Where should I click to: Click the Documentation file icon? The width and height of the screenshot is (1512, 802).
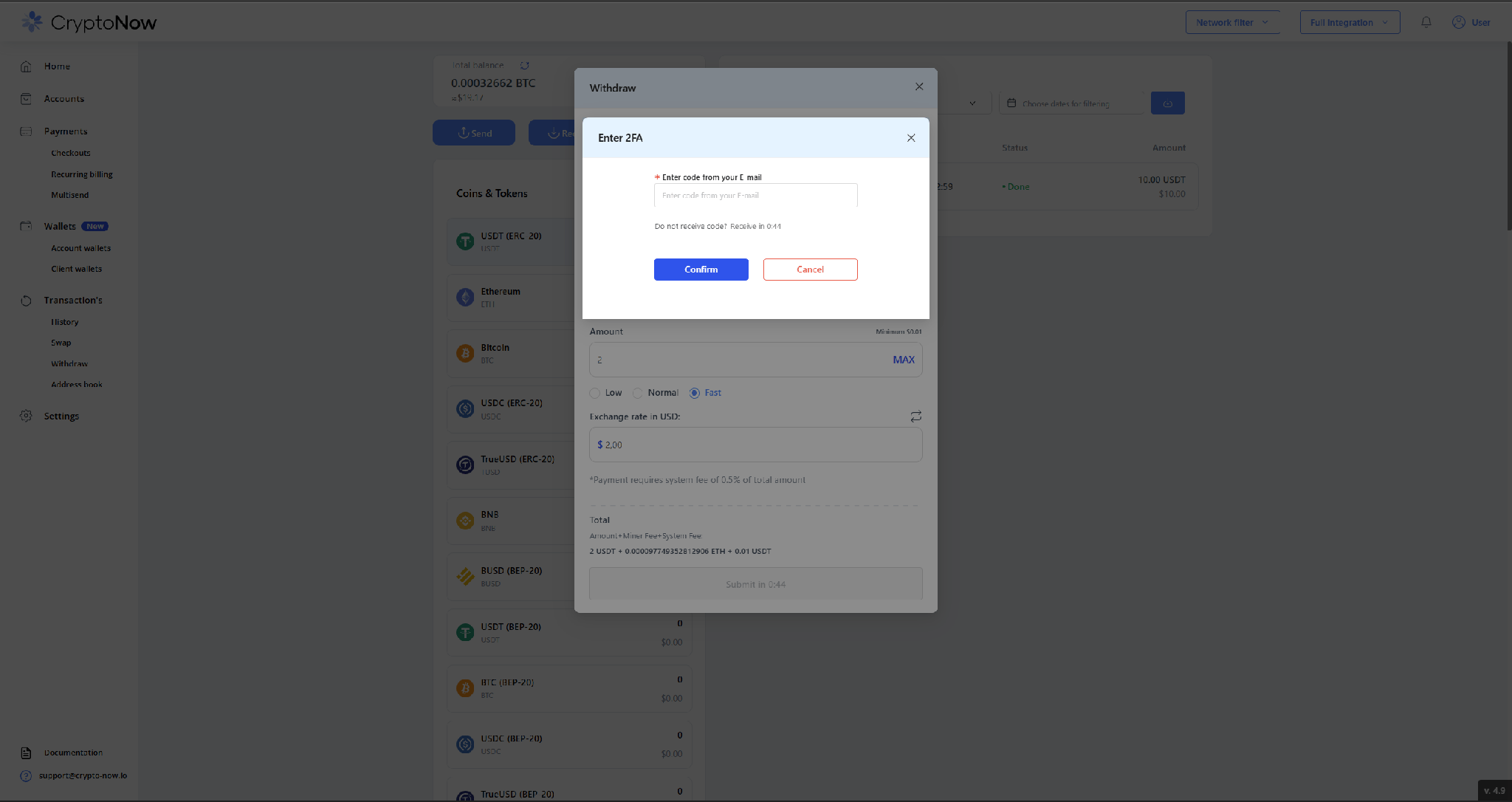click(x=26, y=753)
